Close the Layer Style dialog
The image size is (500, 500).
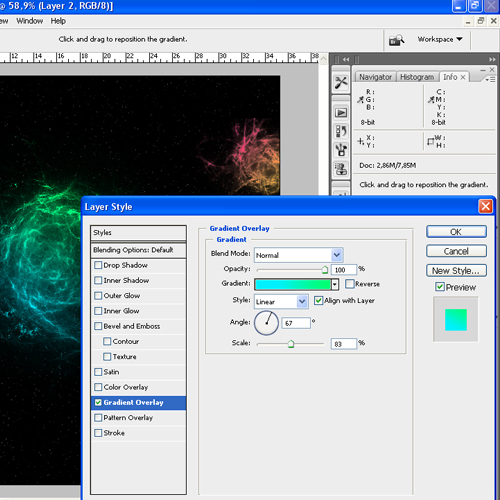(x=485, y=206)
